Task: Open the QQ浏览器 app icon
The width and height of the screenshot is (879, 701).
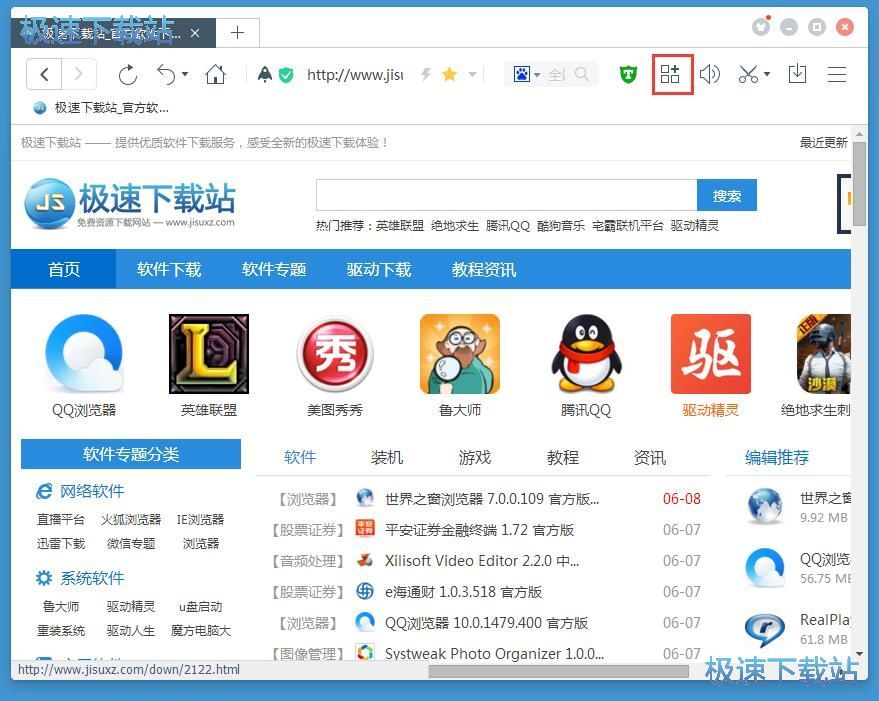Action: click(84, 354)
